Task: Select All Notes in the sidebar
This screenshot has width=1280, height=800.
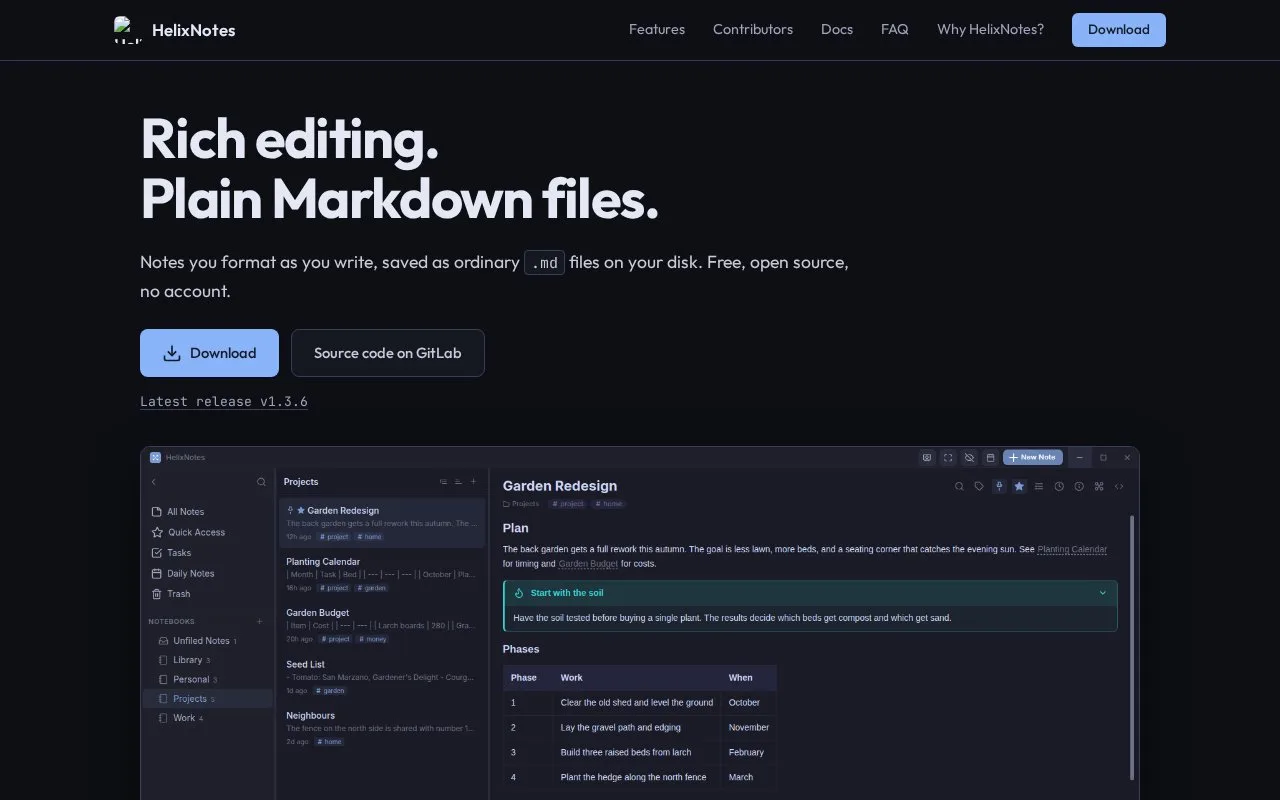Action: click(x=208, y=512)
